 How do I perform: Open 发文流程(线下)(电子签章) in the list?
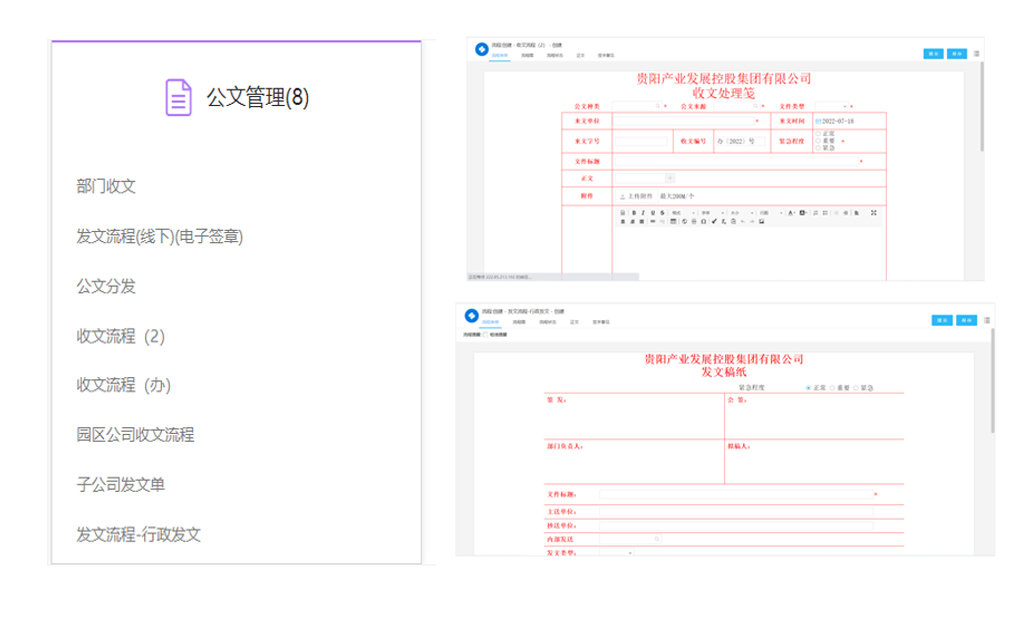coord(159,237)
